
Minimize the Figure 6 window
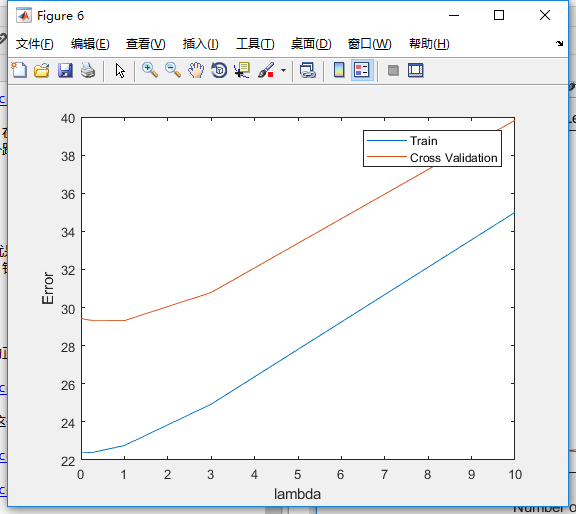click(454, 15)
